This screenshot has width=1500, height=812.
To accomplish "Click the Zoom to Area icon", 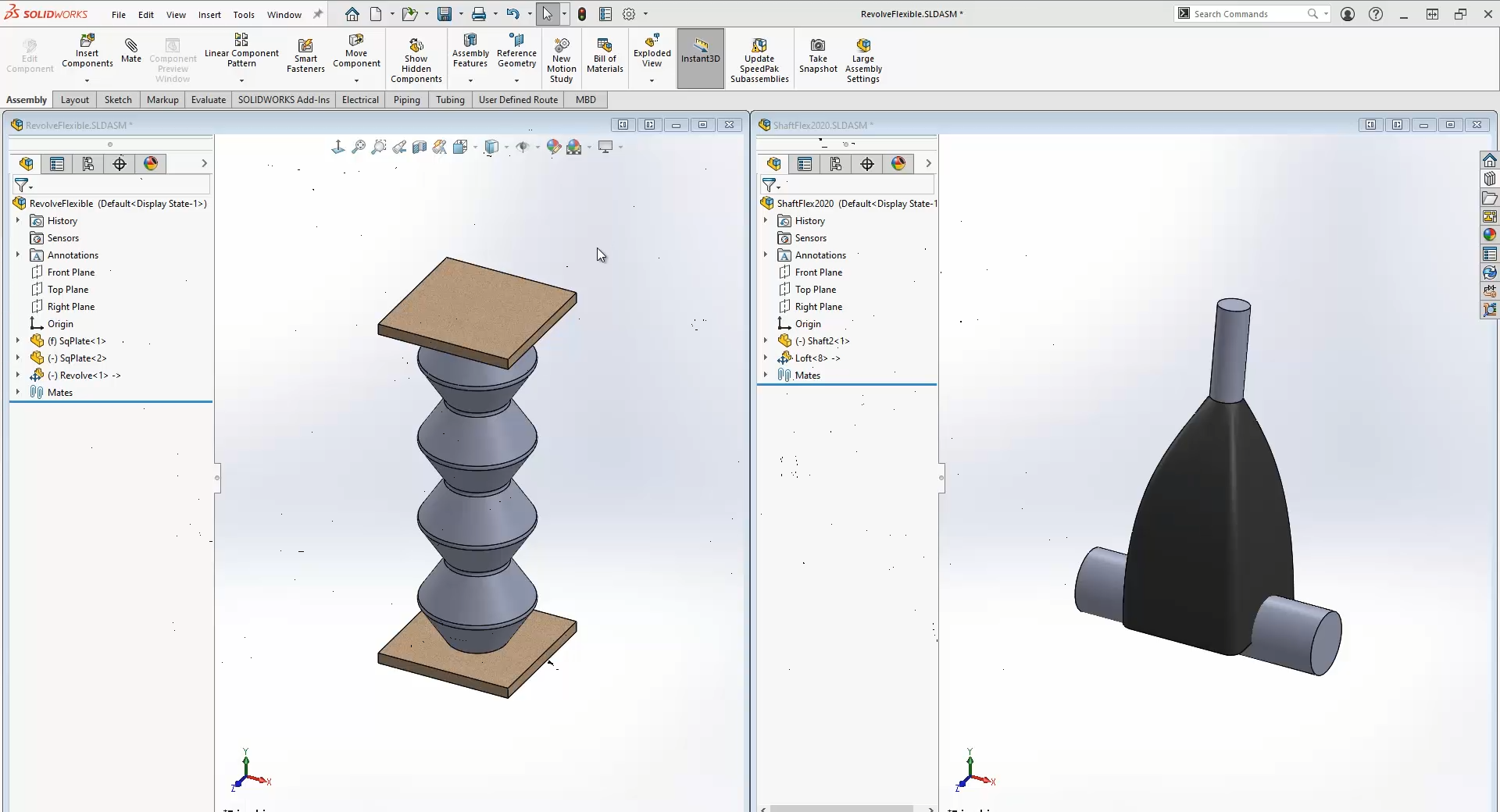I will [x=379, y=147].
